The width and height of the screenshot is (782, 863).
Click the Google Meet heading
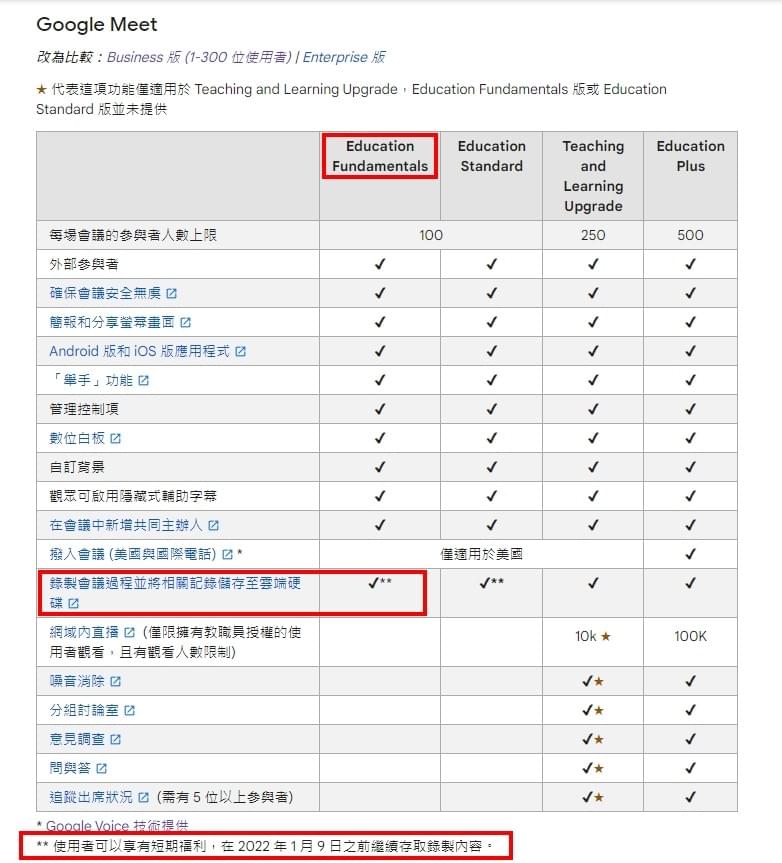97,24
